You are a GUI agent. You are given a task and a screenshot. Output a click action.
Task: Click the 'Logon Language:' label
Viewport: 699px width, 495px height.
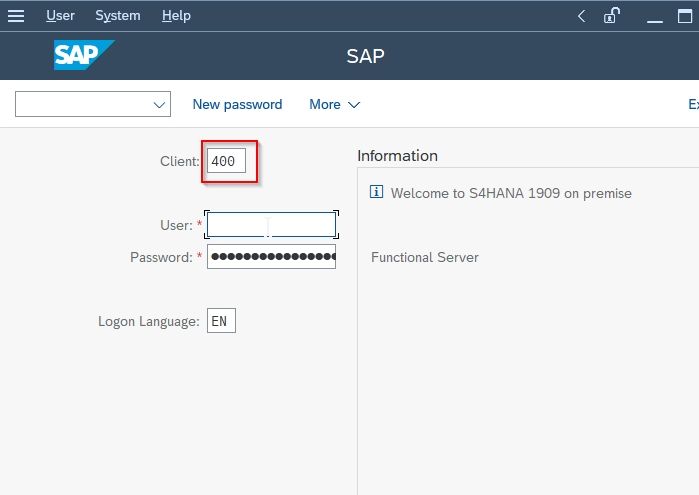click(x=148, y=322)
